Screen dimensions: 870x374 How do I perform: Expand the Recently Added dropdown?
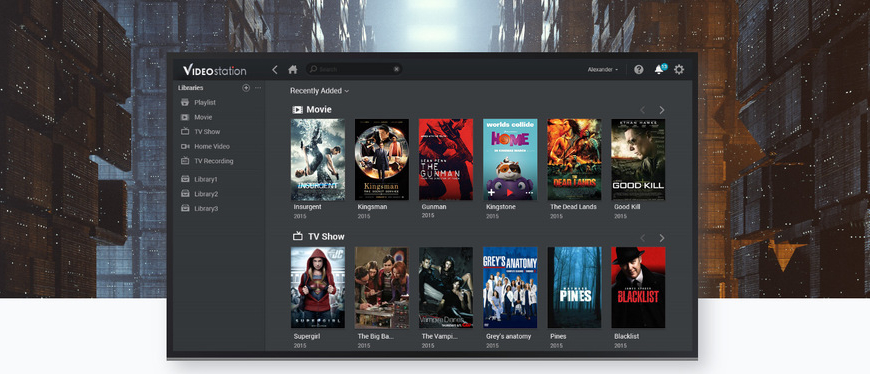tap(320, 90)
